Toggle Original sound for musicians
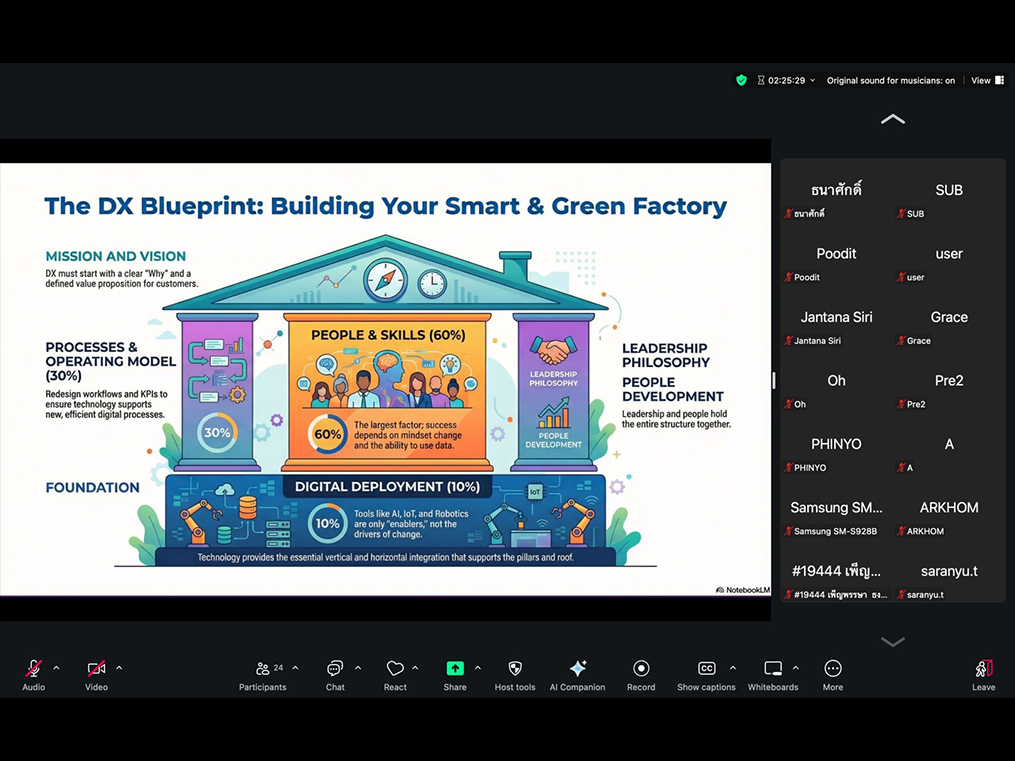 tap(890, 81)
